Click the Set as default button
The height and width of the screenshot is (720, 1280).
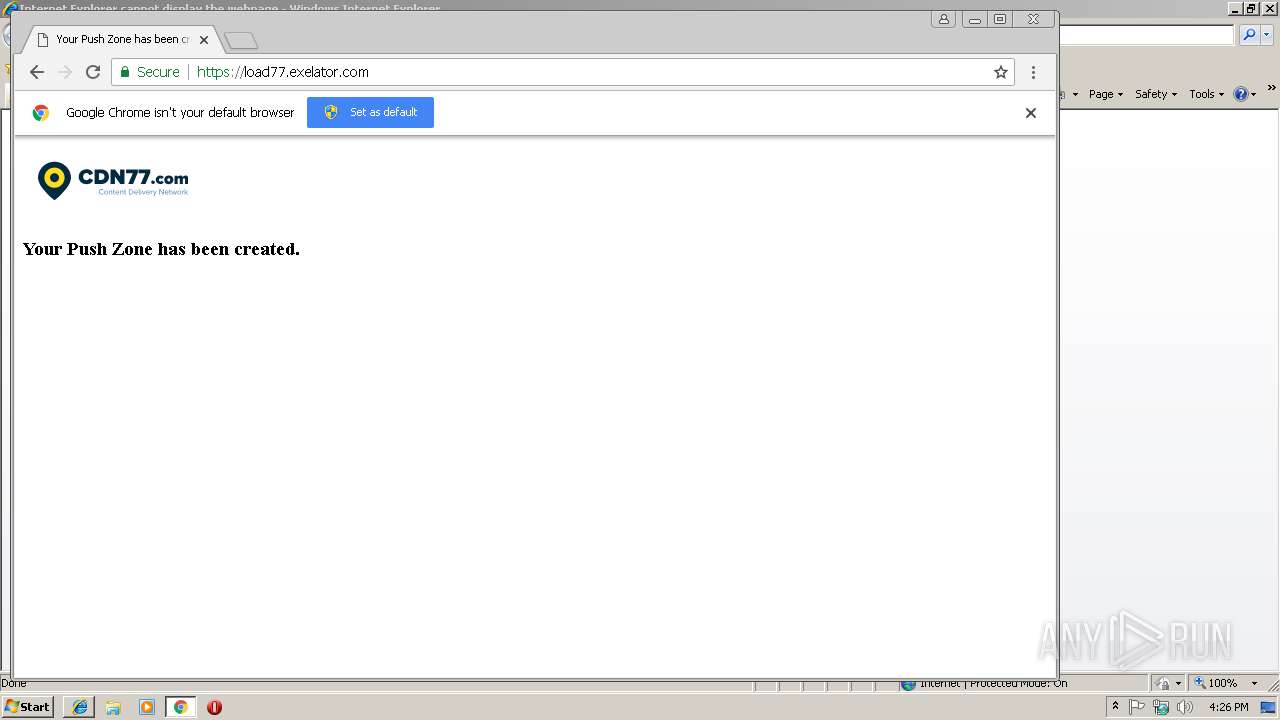pyautogui.click(x=370, y=112)
